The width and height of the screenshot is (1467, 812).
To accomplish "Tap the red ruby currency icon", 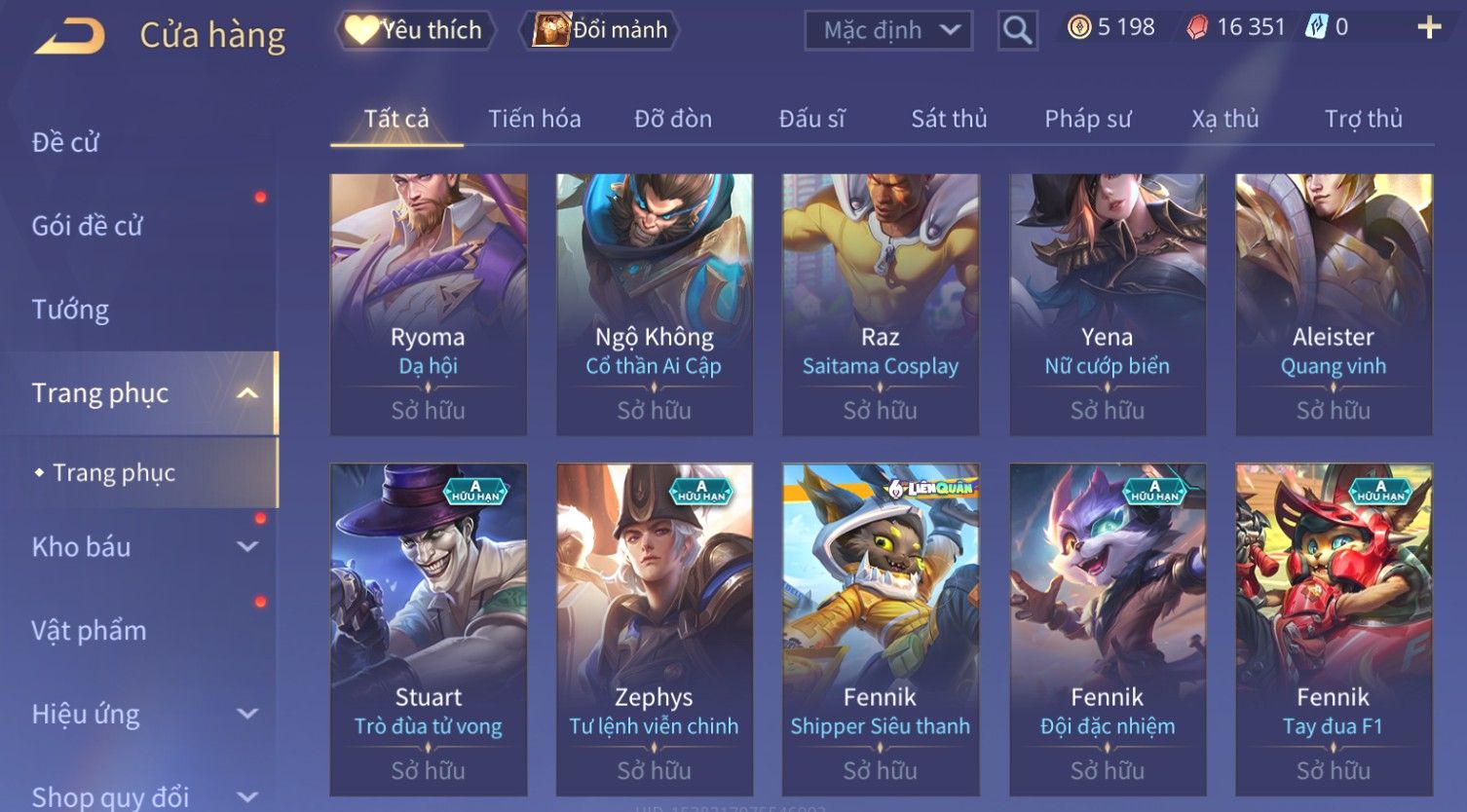I will tap(1197, 27).
